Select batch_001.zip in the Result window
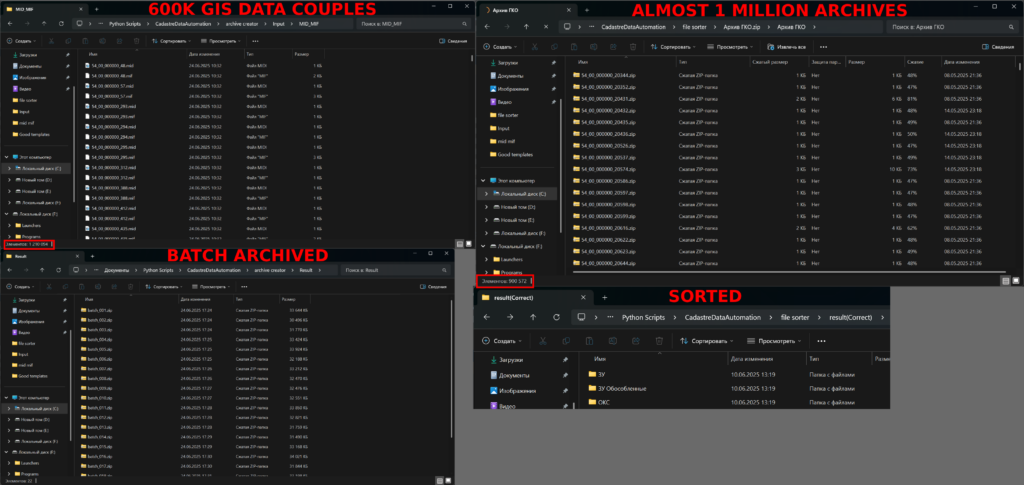Image resolution: width=1024 pixels, height=485 pixels. [97, 311]
